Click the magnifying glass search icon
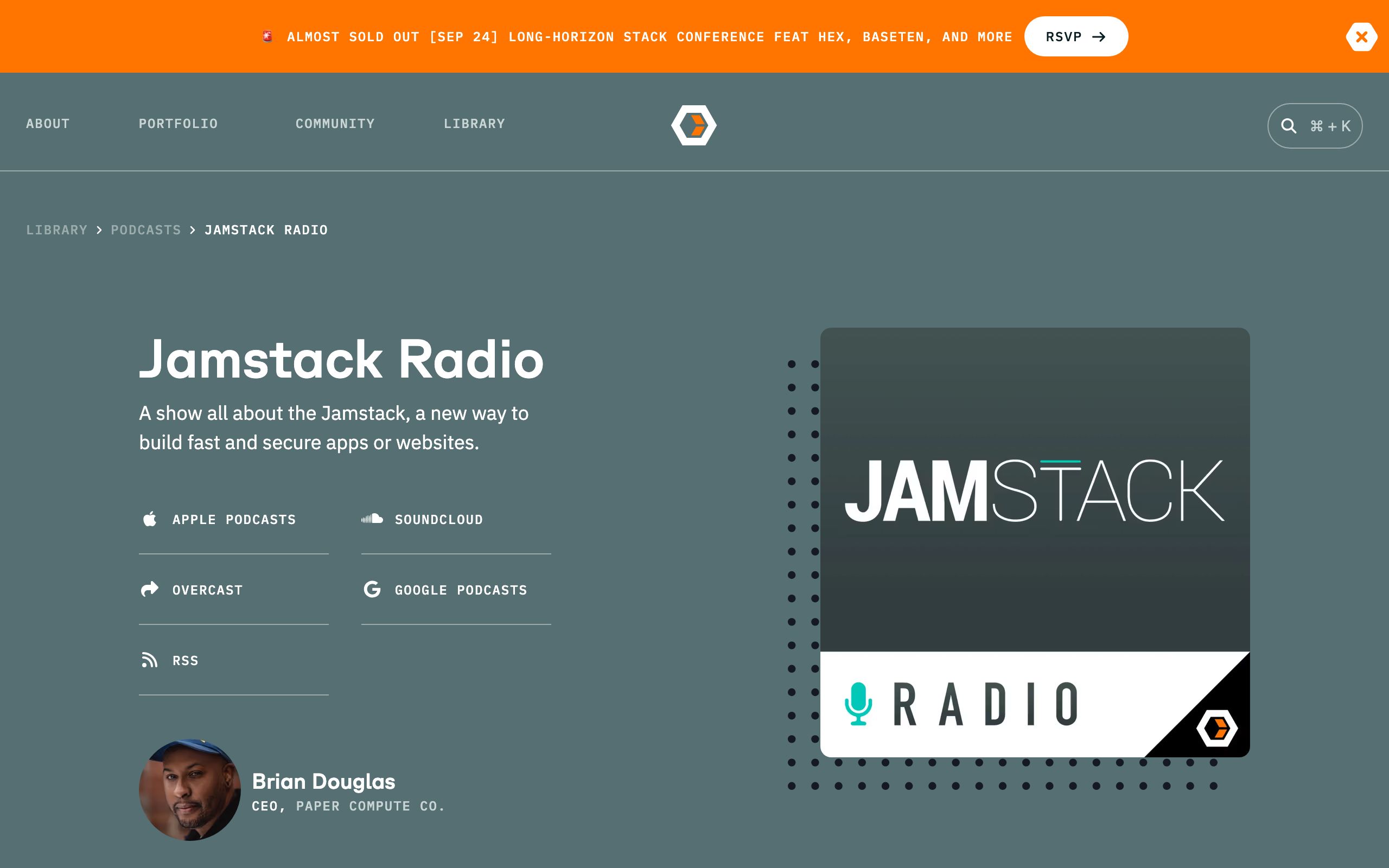This screenshot has width=1389, height=868. click(1289, 126)
